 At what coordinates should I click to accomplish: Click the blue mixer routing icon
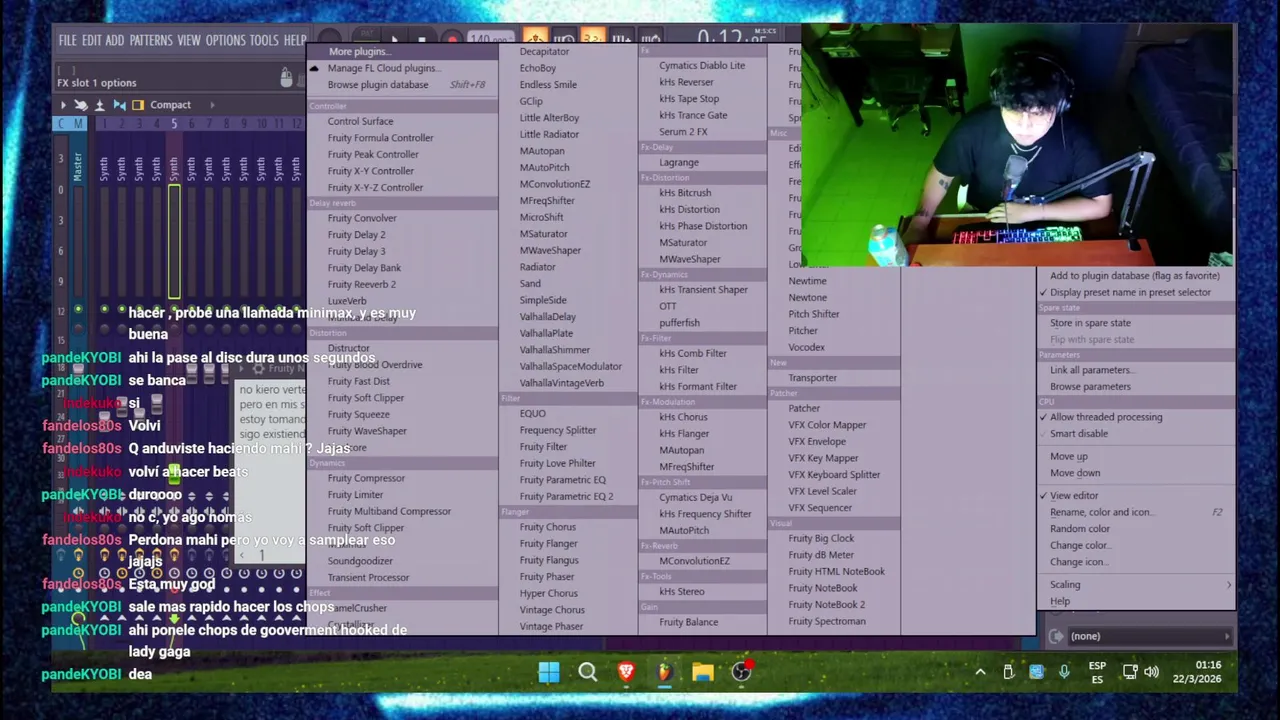click(x=119, y=105)
